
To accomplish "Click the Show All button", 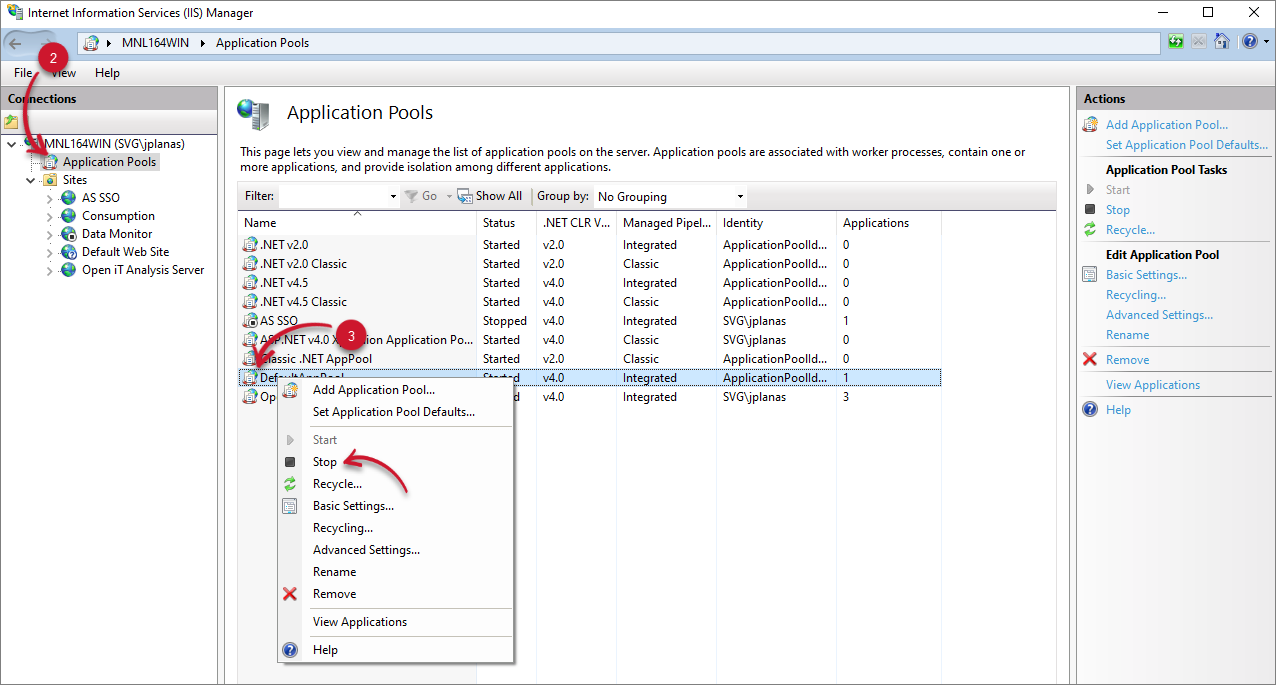I will pyautogui.click(x=490, y=196).
